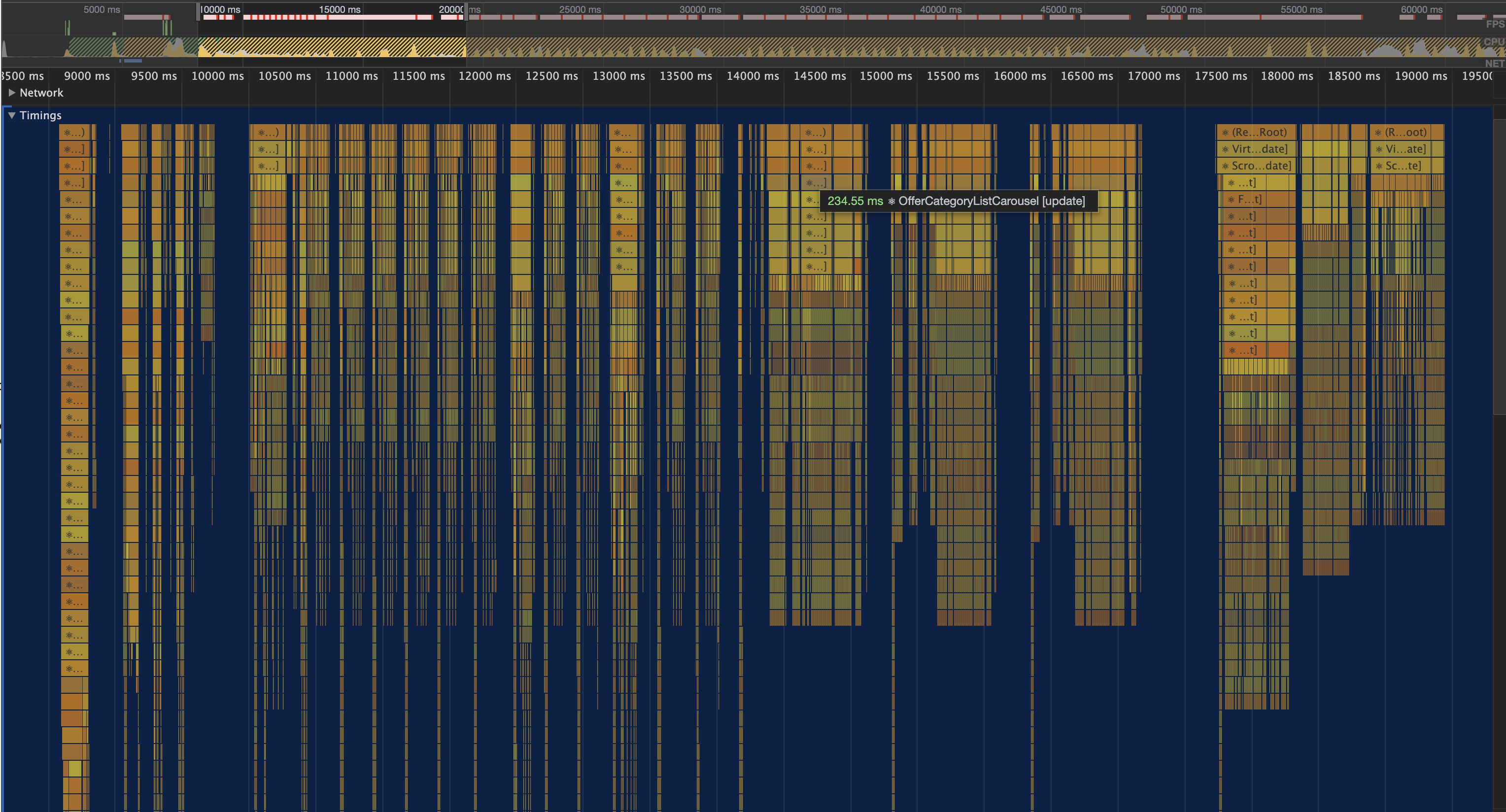Viewport: 1506px width, 812px height.
Task: Click the OfferCategoryListCarousel [update] tooltip
Action: [x=959, y=201]
